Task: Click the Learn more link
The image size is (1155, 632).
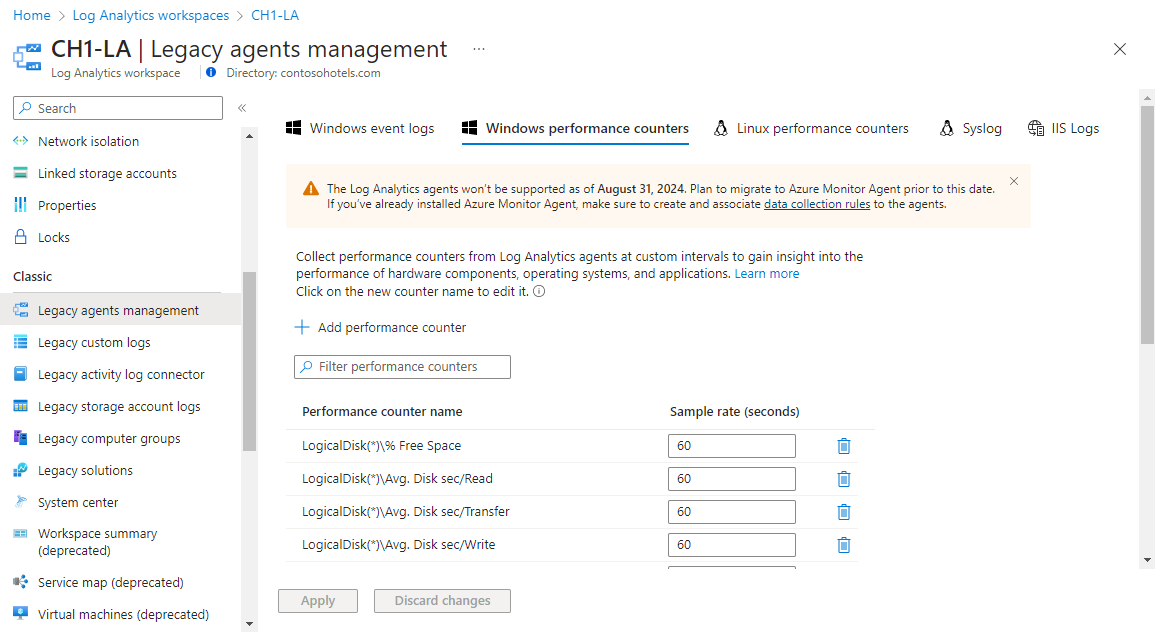Action: click(x=767, y=273)
